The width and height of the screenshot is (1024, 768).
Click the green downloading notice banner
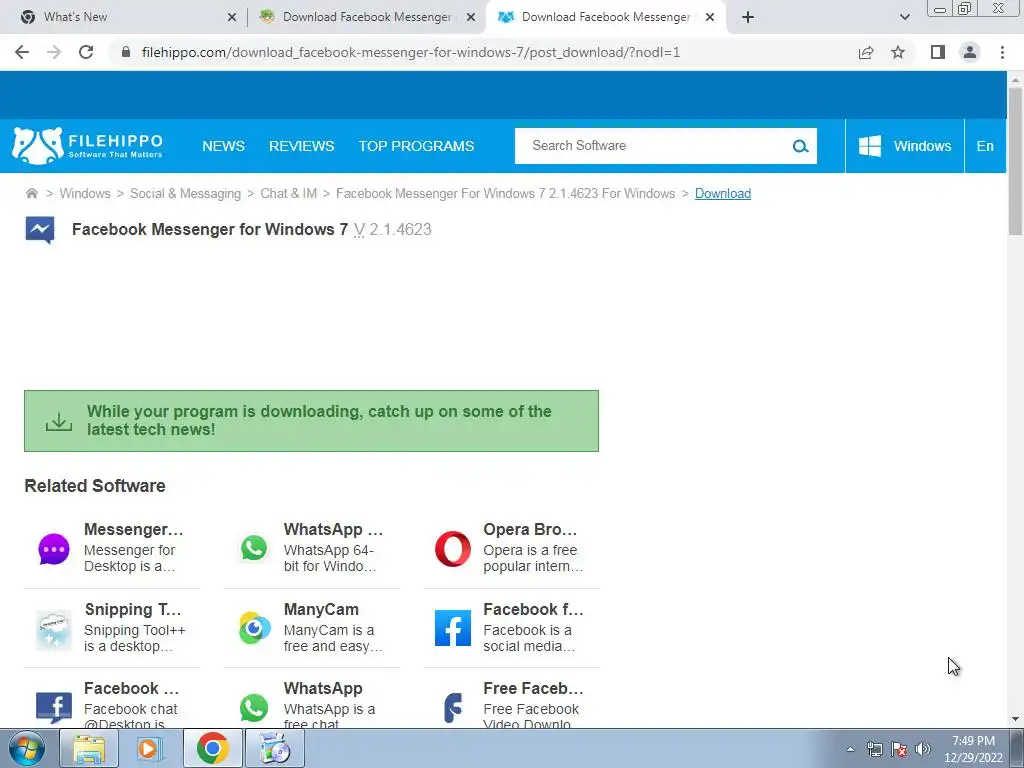tap(312, 421)
